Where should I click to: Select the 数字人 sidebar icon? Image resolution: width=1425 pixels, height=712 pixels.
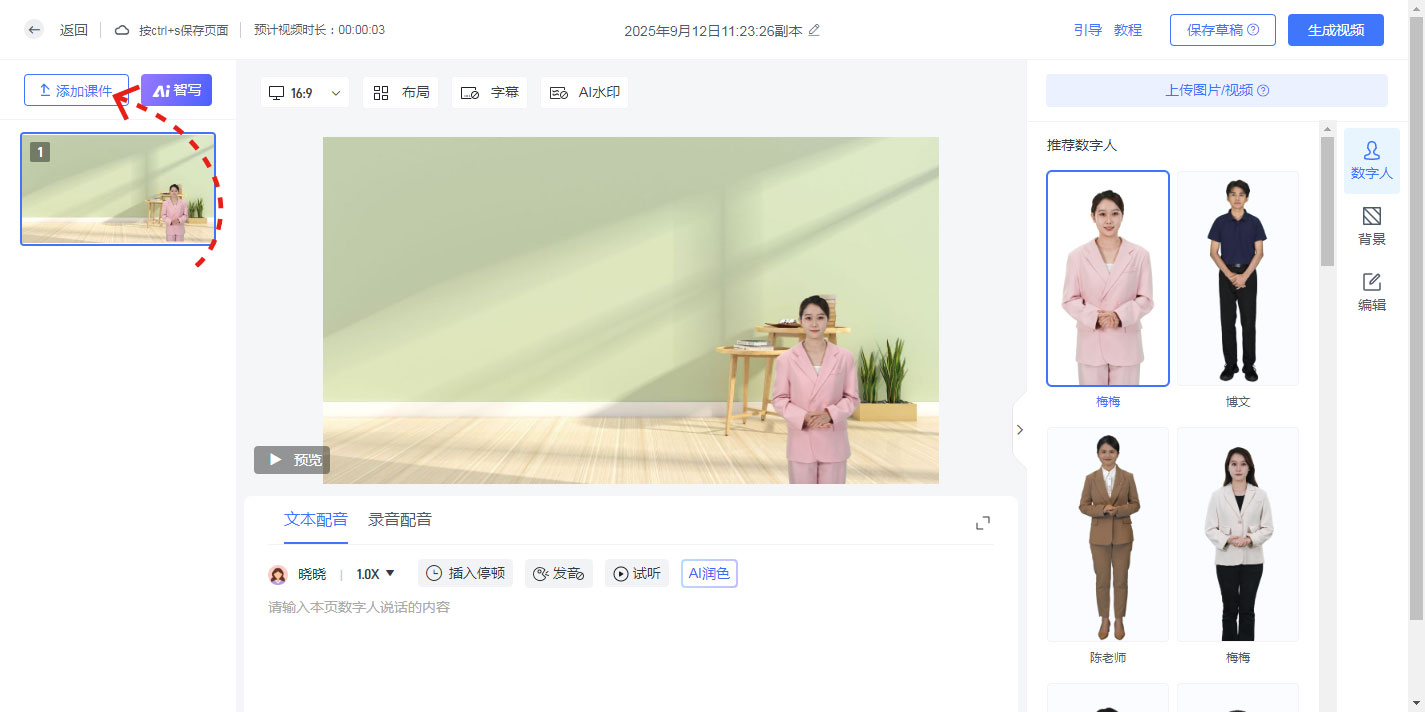click(1371, 160)
